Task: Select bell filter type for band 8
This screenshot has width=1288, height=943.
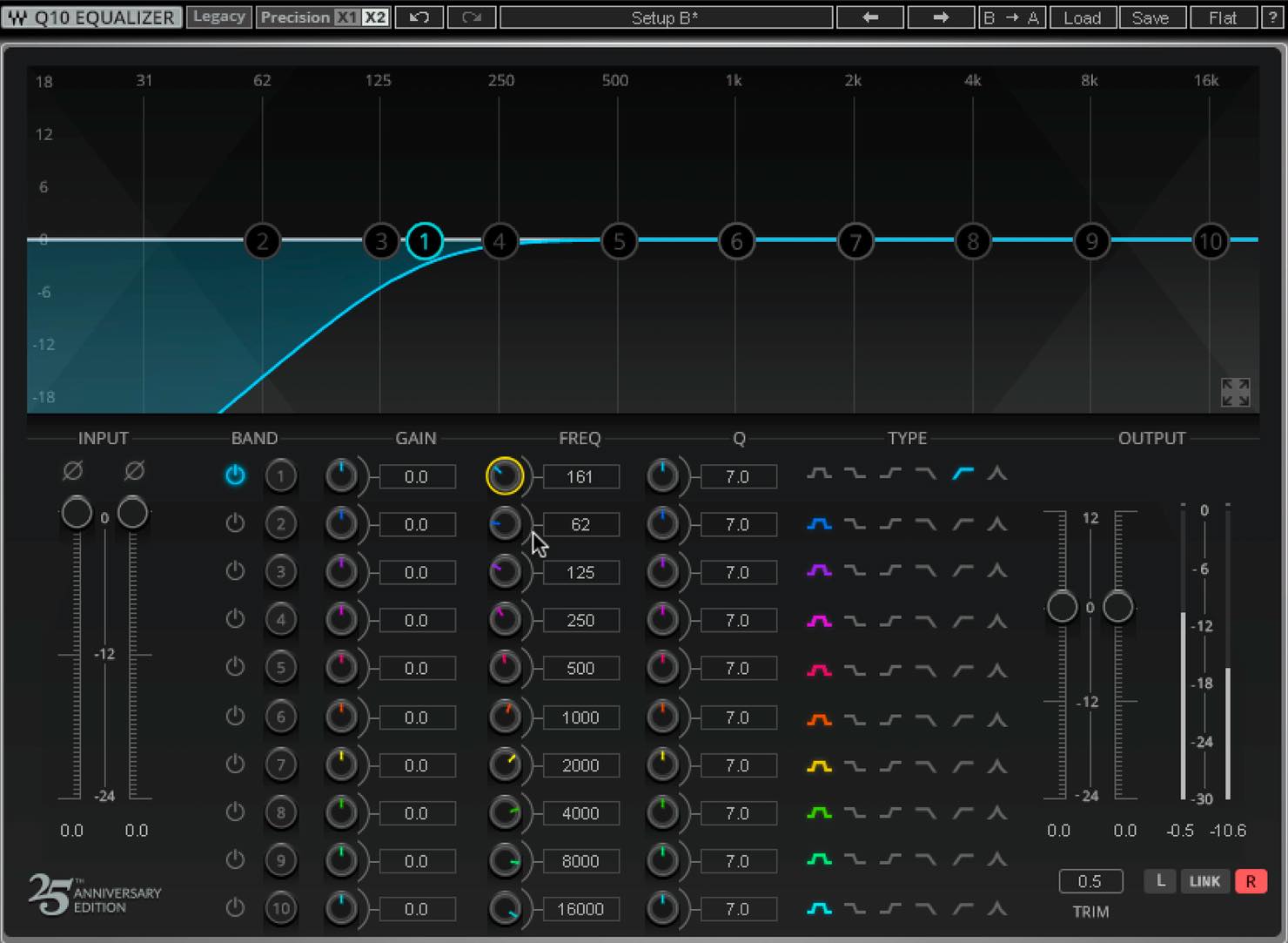Action: [819, 813]
